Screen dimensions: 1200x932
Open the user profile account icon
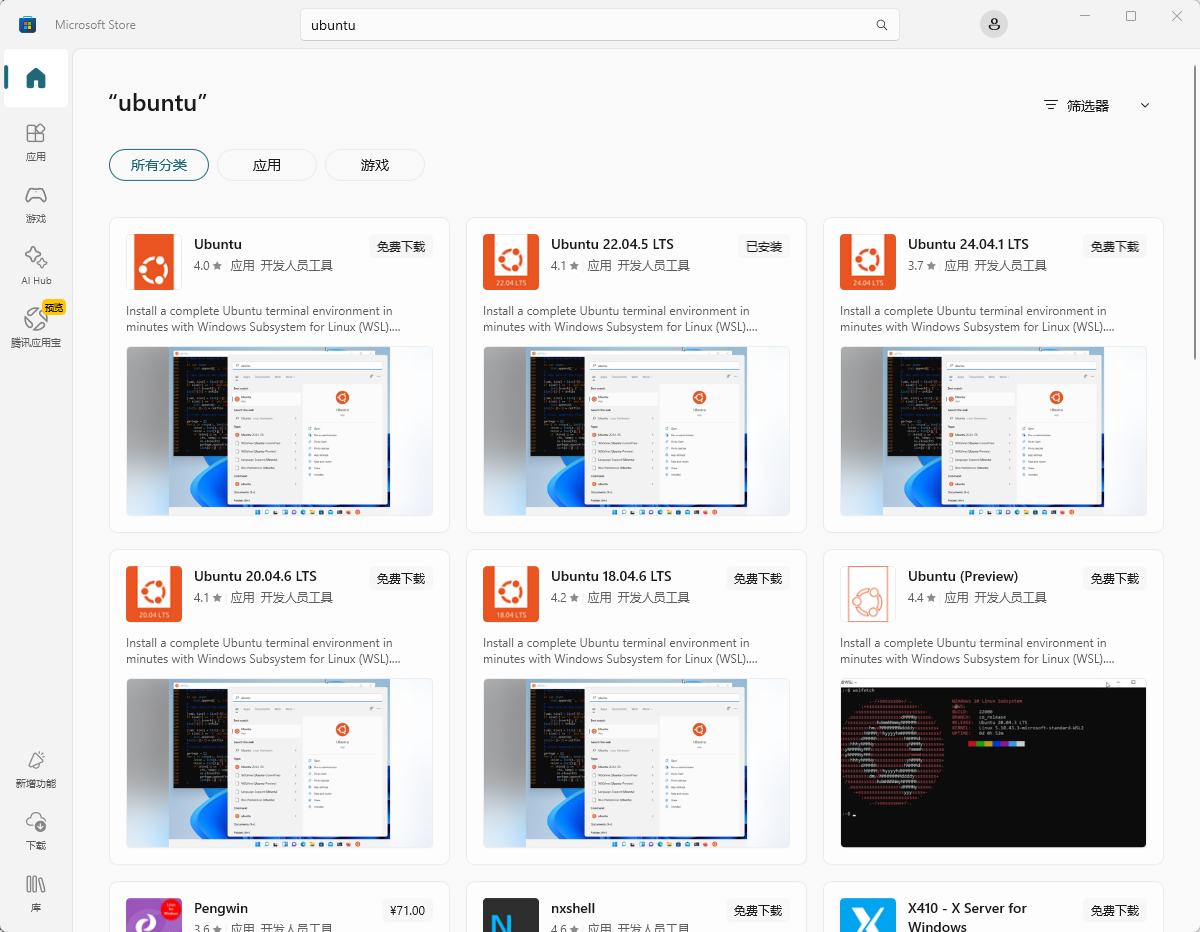coord(993,25)
